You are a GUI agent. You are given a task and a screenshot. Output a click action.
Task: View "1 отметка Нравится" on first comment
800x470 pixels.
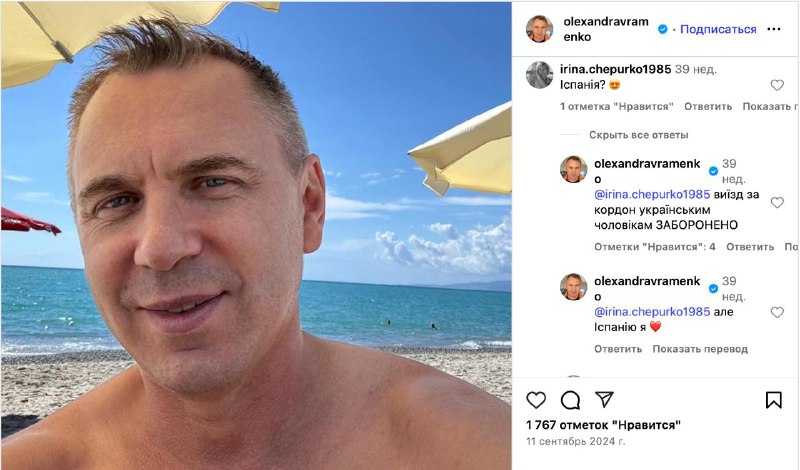[x=616, y=107]
